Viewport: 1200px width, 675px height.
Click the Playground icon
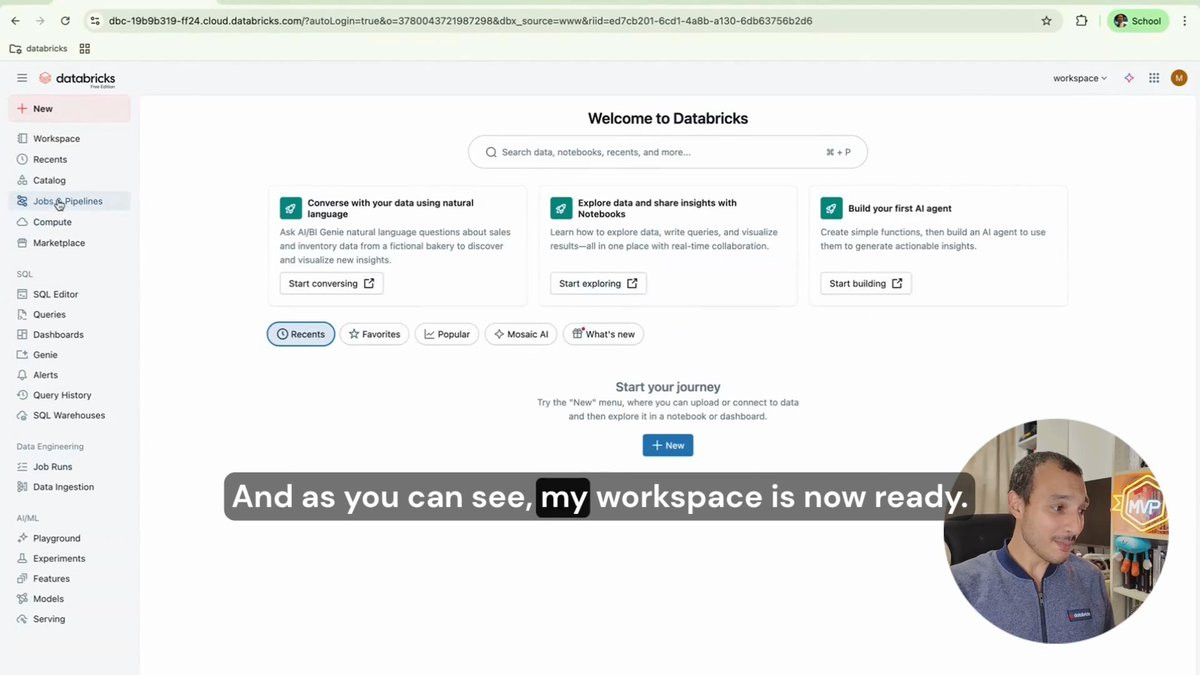(23, 538)
